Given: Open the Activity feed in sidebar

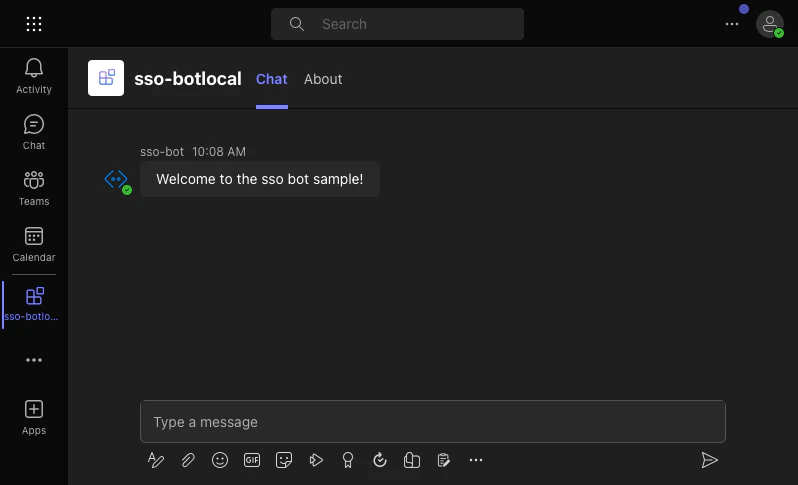Looking at the screenshot, I should coord(34,76).
